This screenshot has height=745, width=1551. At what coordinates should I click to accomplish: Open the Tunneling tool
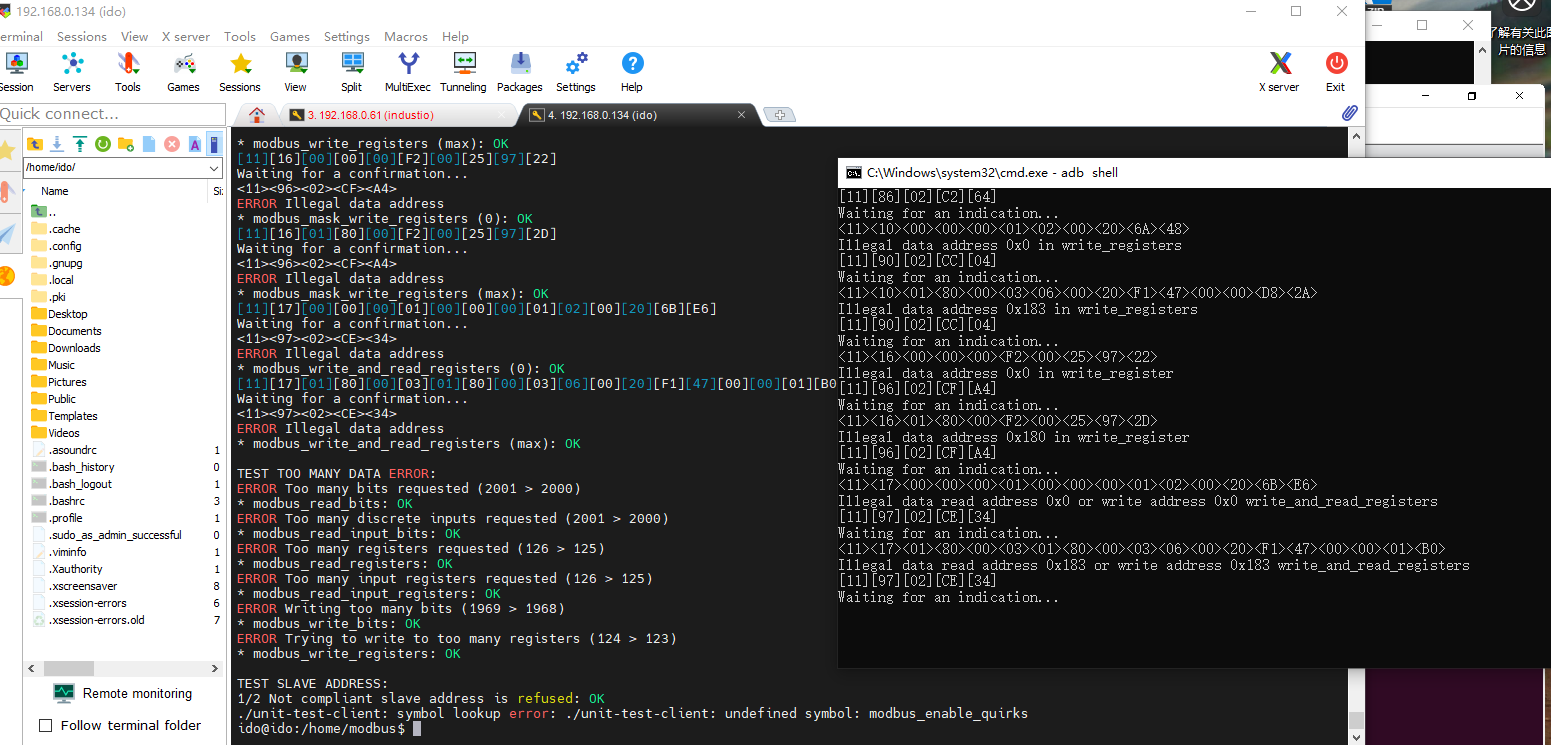[463, 72]
